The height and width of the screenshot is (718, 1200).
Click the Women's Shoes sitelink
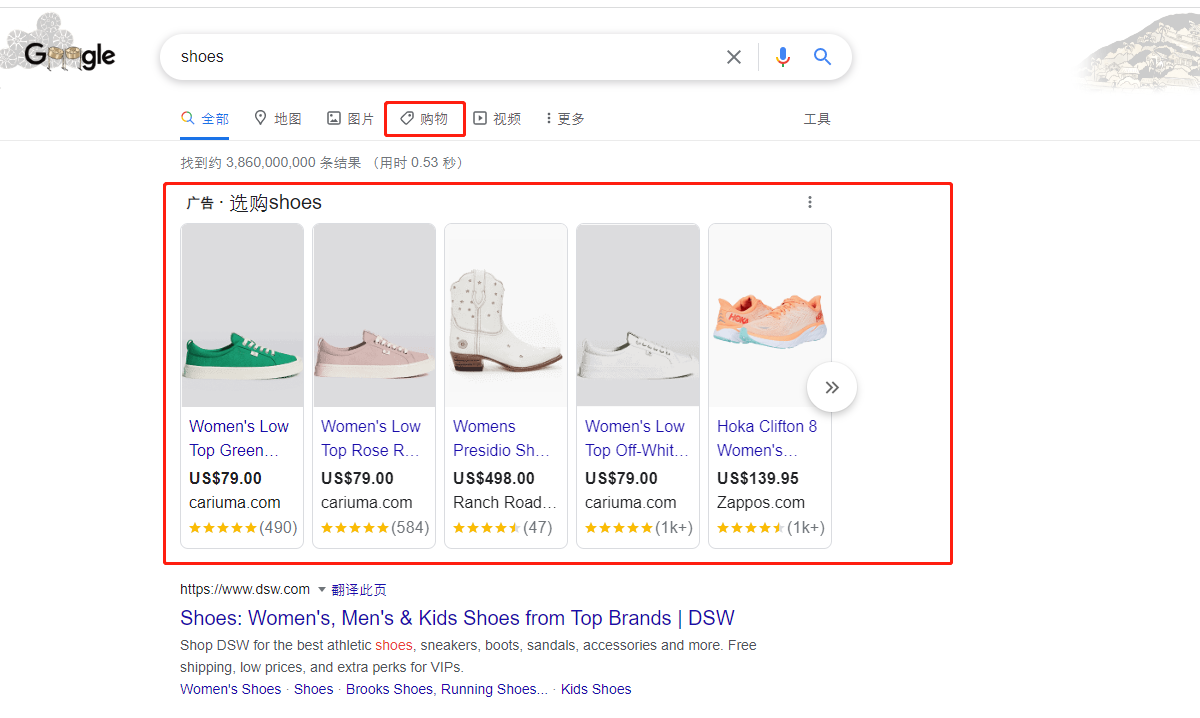pyautogui.click(x=230, y=689)
